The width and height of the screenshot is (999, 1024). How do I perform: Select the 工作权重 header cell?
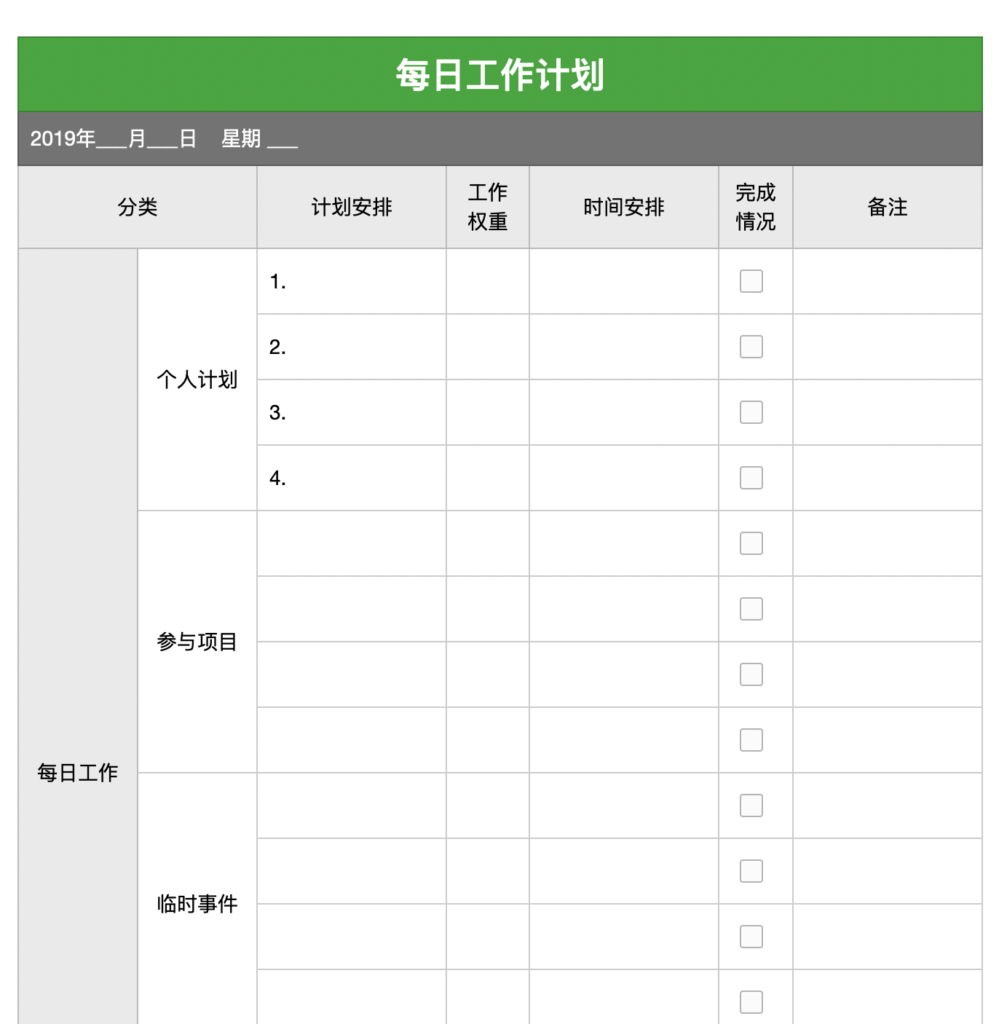tap(487, 207)
